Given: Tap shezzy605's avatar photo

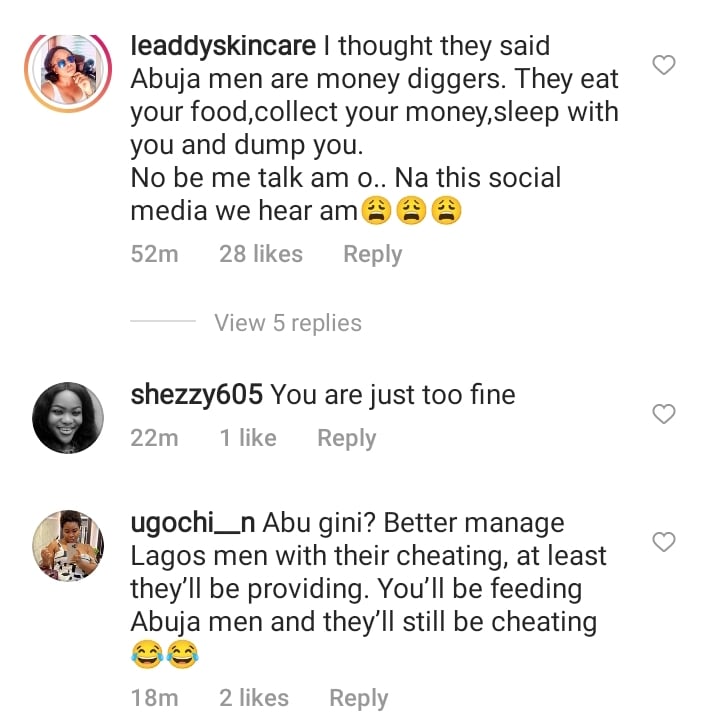Looking at the screenshot, I should 68,417.
